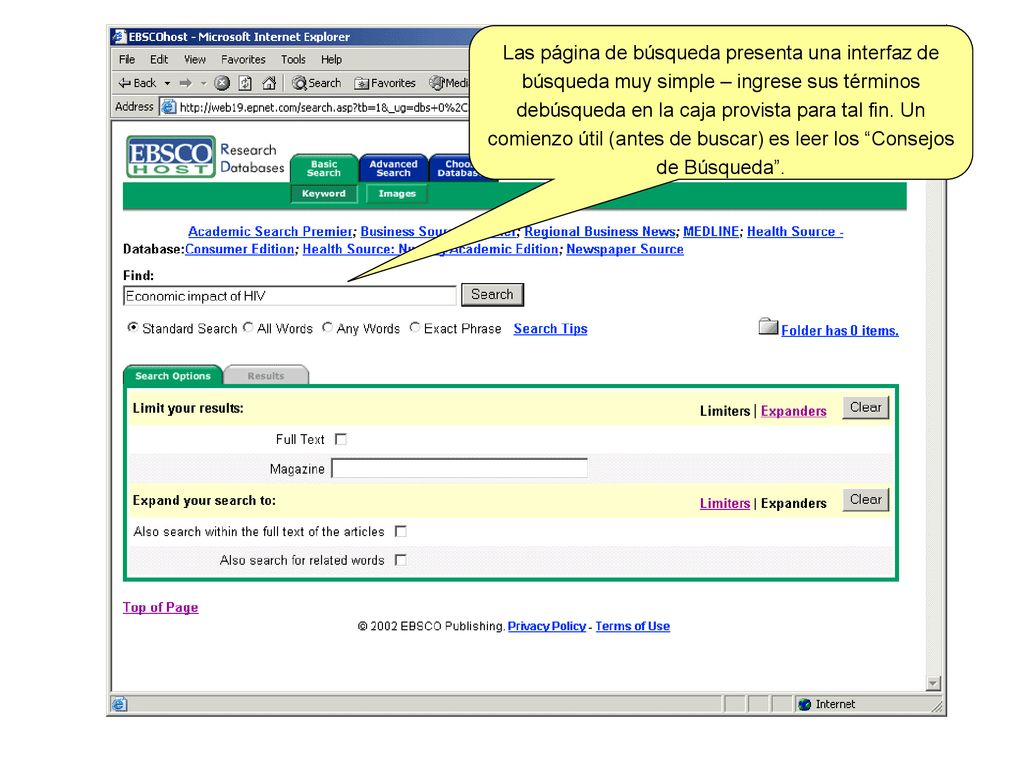Click the Find search text field
The image size is (1024, 768).
[289, 296]
